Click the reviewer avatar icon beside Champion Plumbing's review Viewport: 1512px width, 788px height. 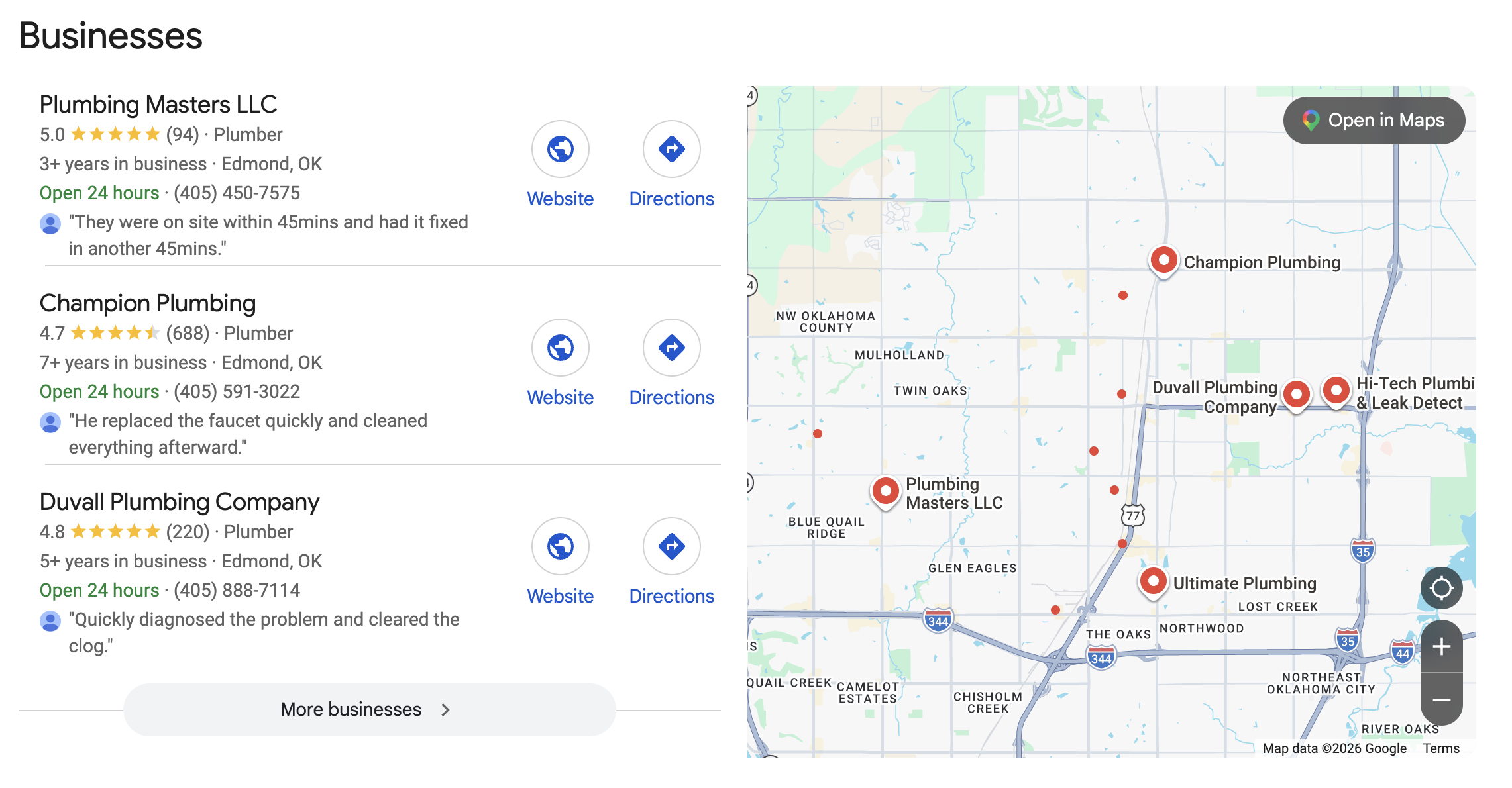coord(50,422)
